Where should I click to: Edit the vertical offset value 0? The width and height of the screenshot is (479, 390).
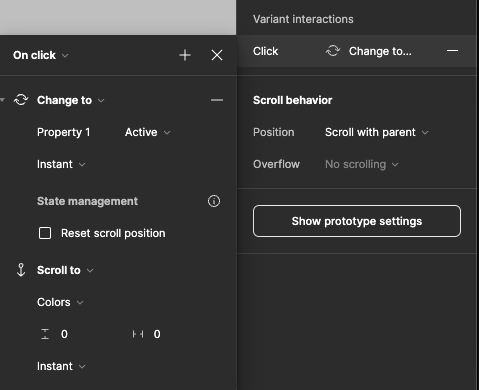tap(64, 334)
